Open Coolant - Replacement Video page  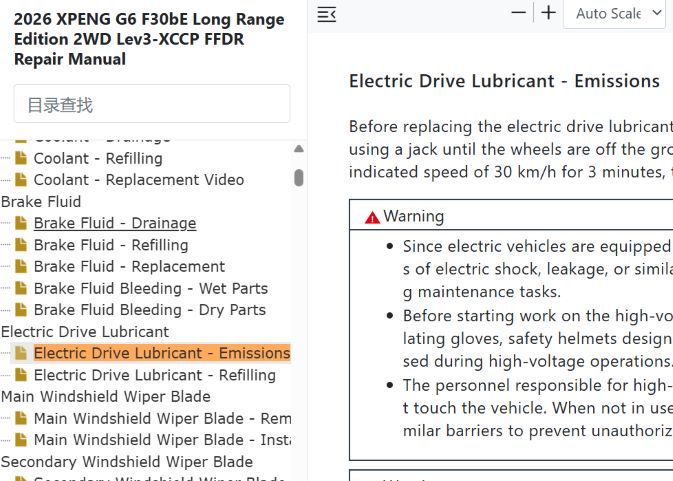click(x=139, y=180)
